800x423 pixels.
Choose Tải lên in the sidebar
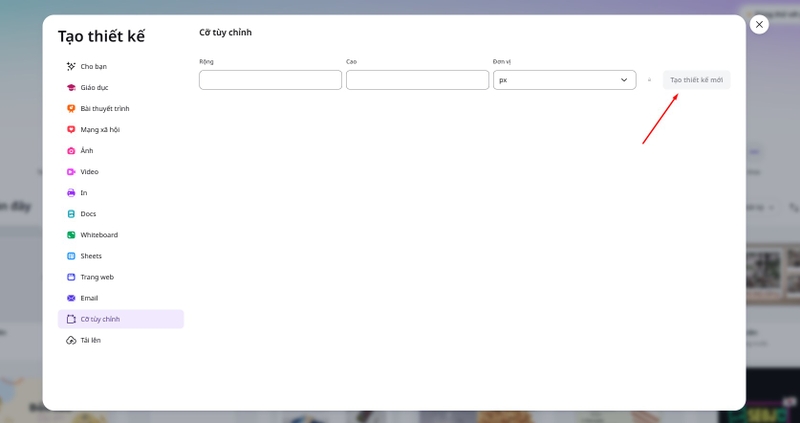coord(120,340)
